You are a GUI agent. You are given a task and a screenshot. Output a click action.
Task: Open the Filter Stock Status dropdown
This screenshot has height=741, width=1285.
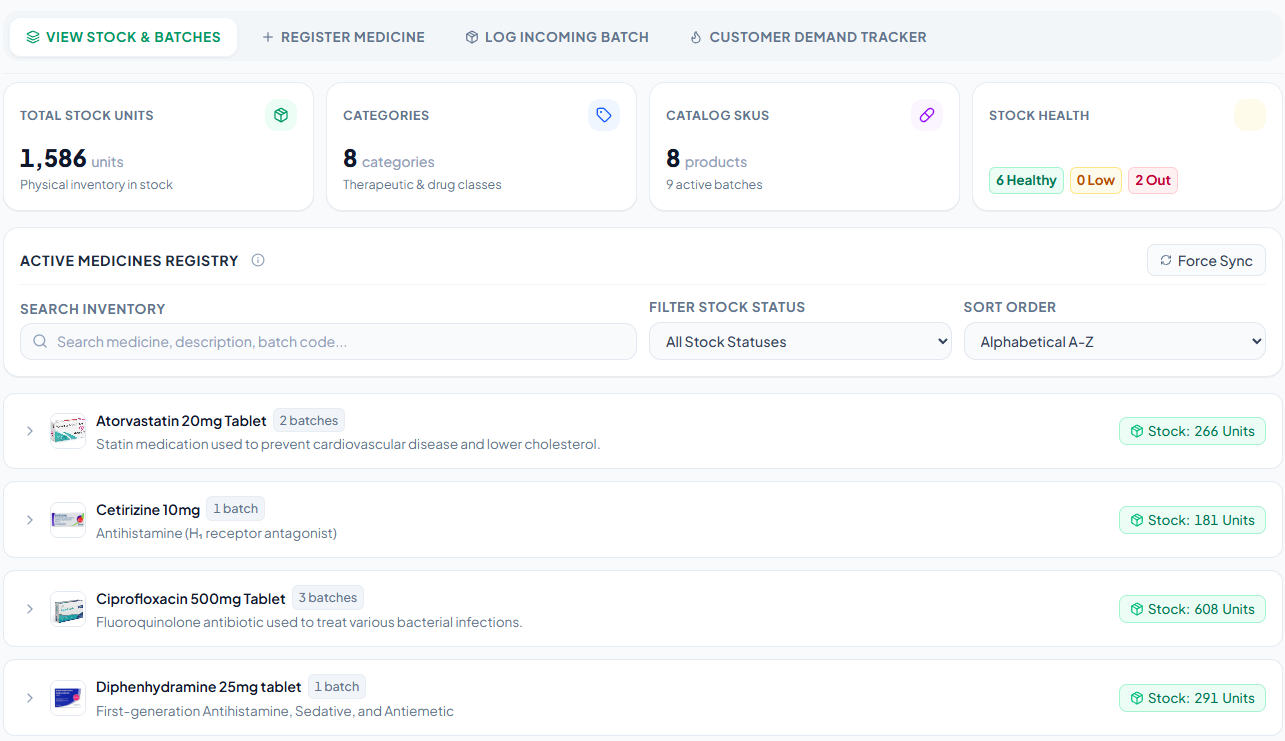(x=800, y=342)
